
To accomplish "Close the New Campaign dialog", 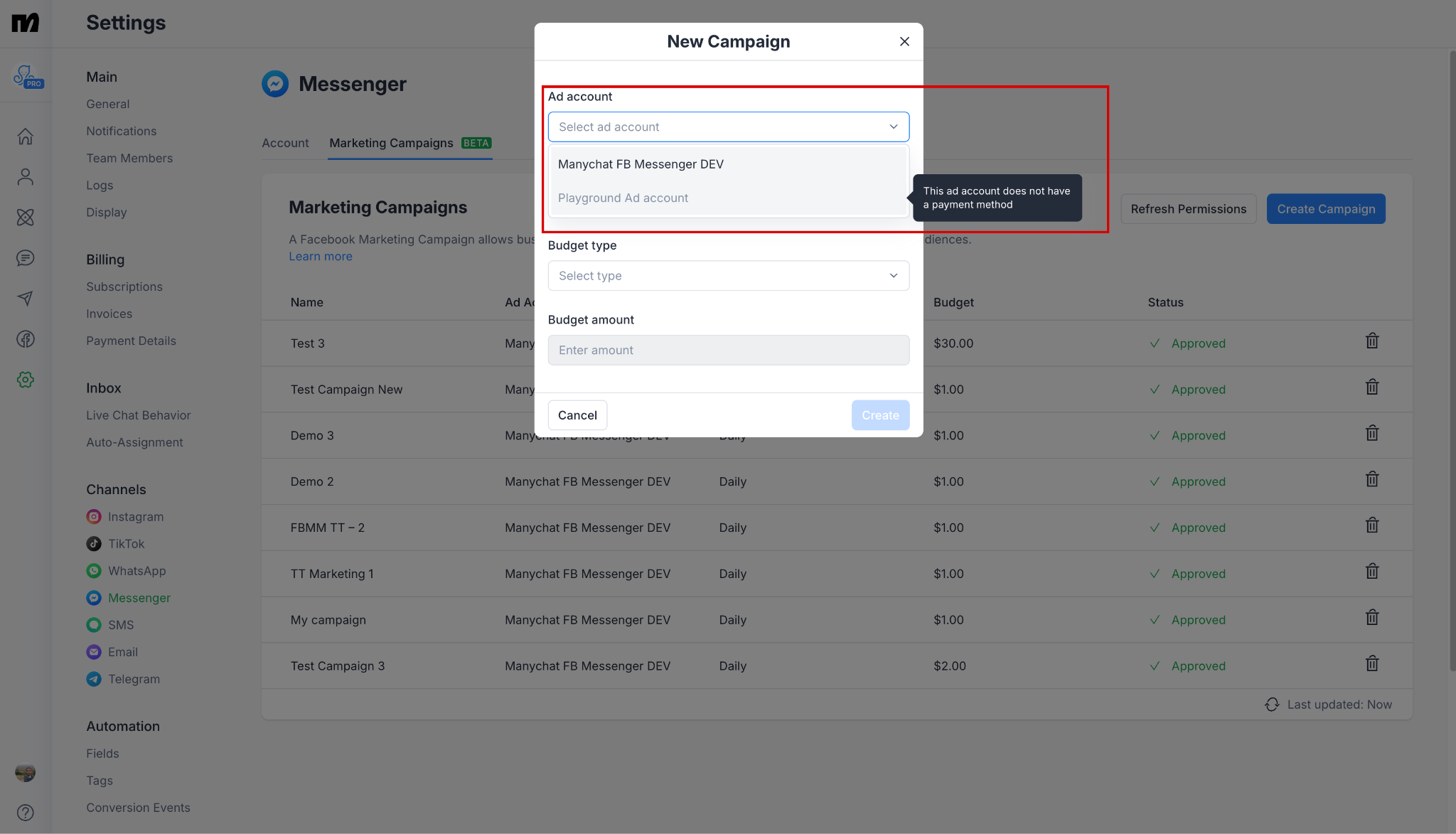I will pyautogui.click(x=904, y=42).
